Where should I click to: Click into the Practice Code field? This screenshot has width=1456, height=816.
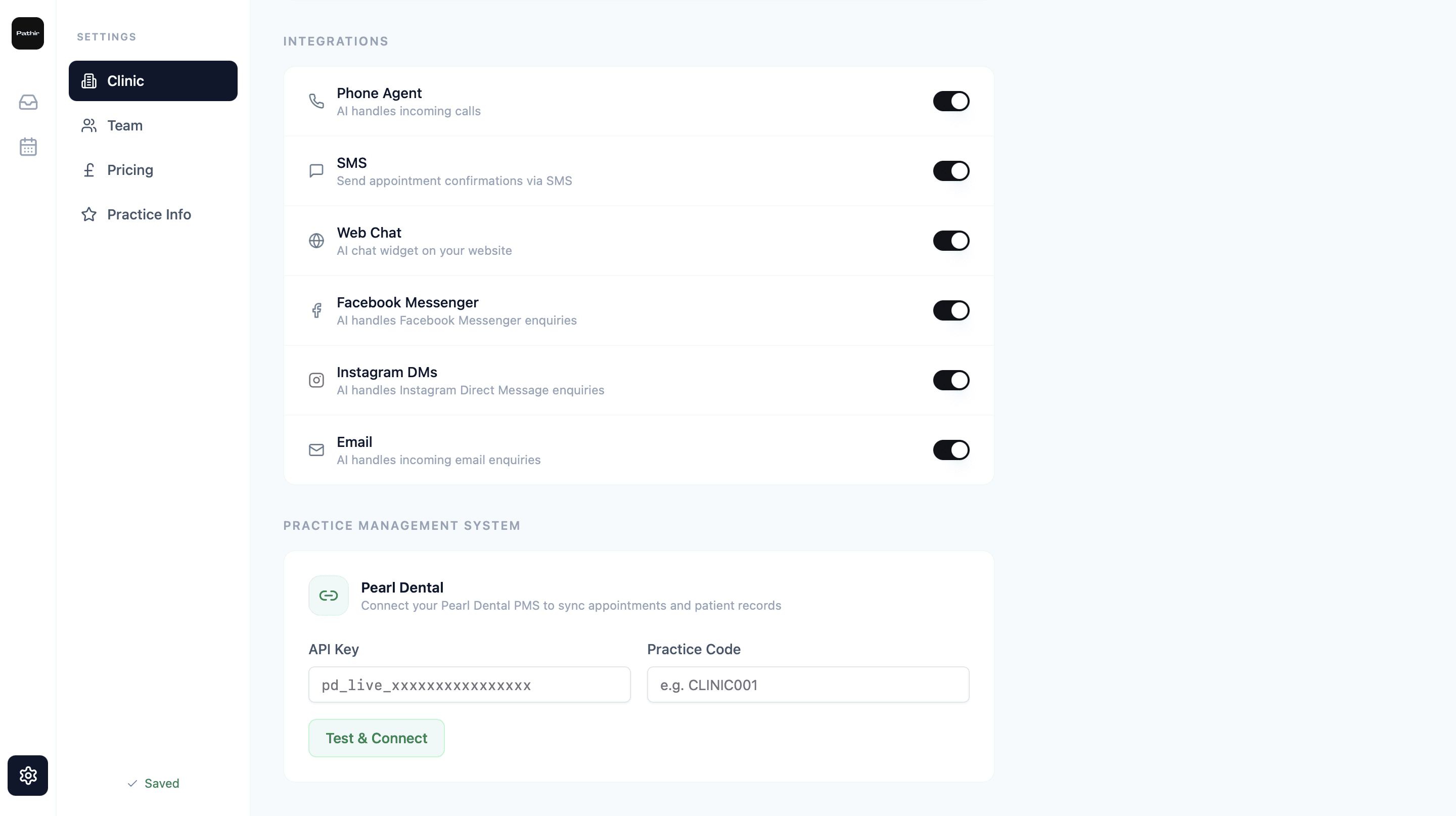coord(808,685)
